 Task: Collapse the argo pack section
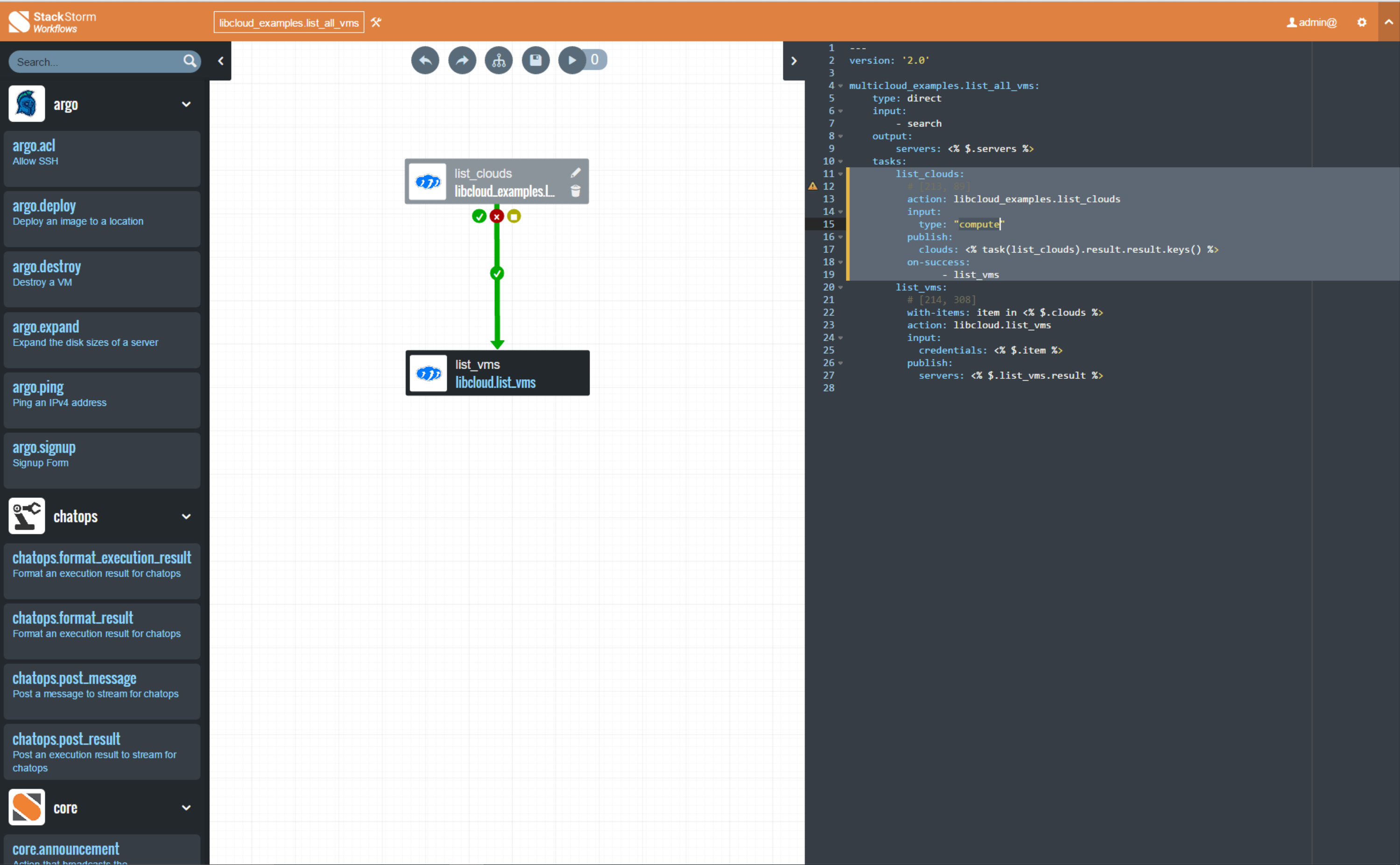(186, 104)
